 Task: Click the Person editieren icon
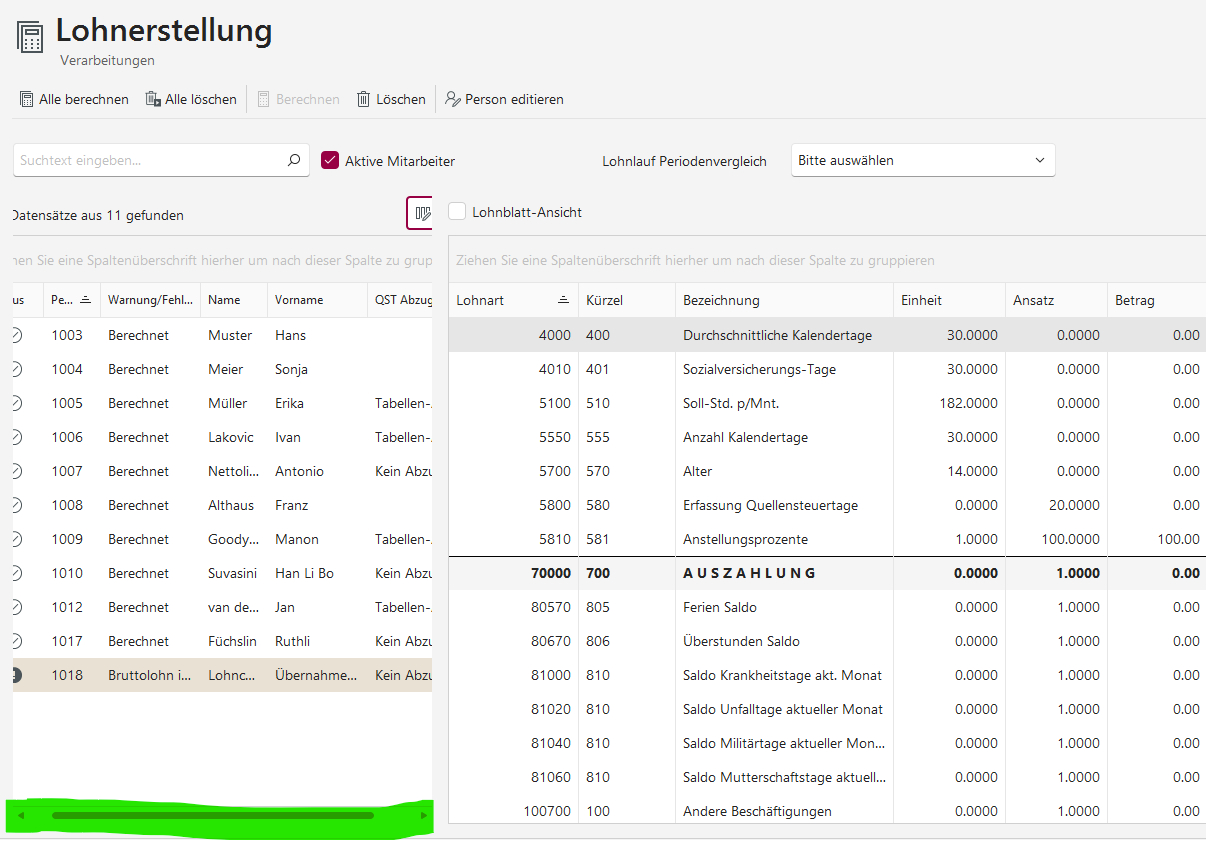coord(453,99)
